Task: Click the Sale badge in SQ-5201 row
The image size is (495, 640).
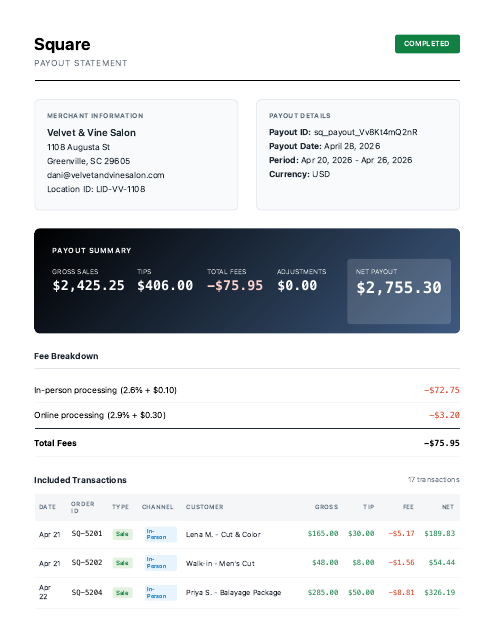Action: point(122,534)
